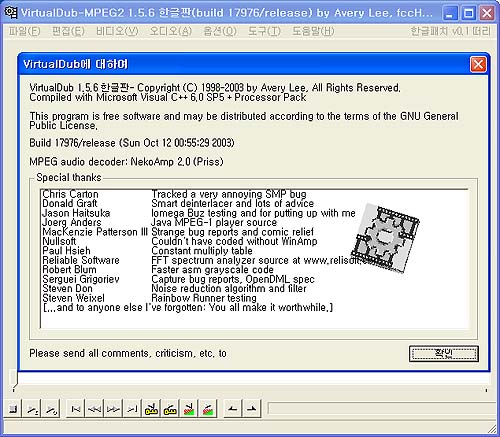Maximize the VirtualDub-MPEG2 main window
The height and width of the screenshot is (437, 500).
tap(469, 13)
